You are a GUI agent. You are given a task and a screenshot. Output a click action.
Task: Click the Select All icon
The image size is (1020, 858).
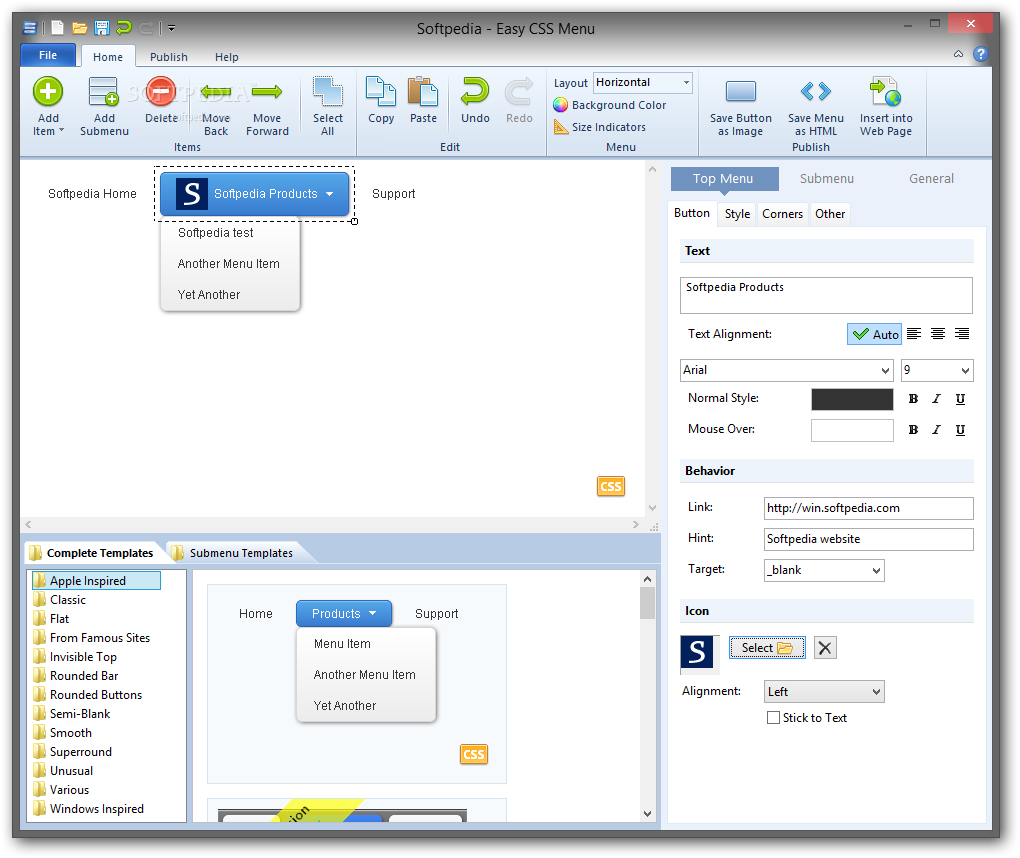point(328,91)
